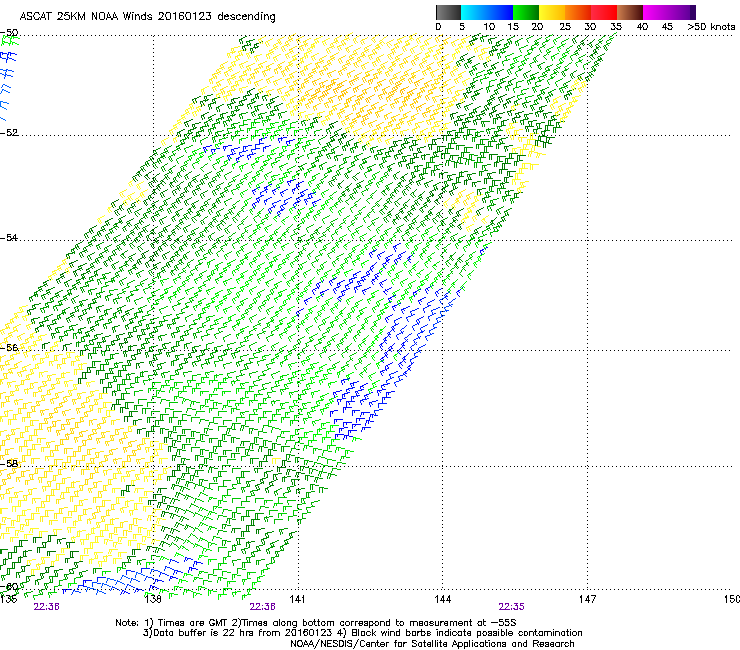Select the blue 10-15 knots legend color
The image size is (740, 650).
[x=500, y=12]
